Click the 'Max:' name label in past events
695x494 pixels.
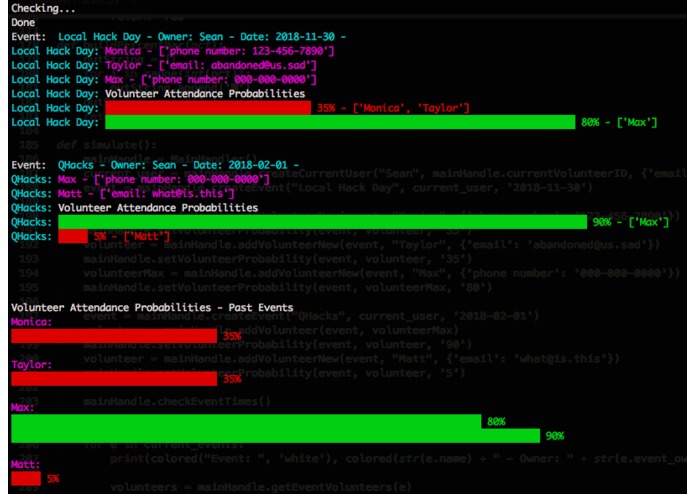23,407
